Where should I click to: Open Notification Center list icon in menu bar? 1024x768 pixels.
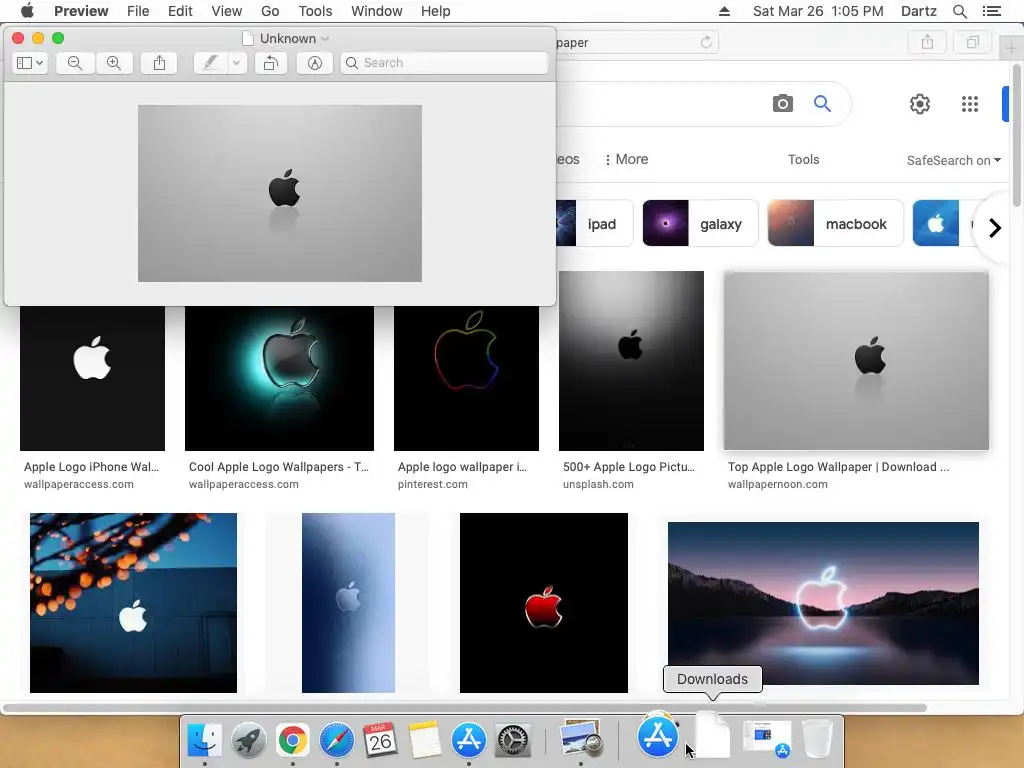pos(991,11)
